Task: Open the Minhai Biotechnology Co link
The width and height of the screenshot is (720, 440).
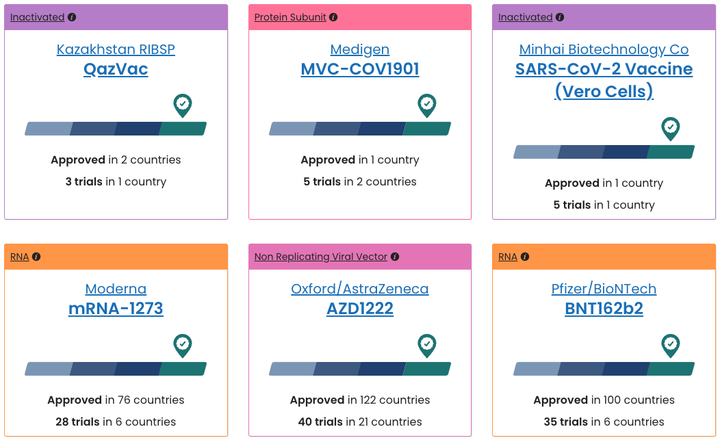Action: coord(604,49)
